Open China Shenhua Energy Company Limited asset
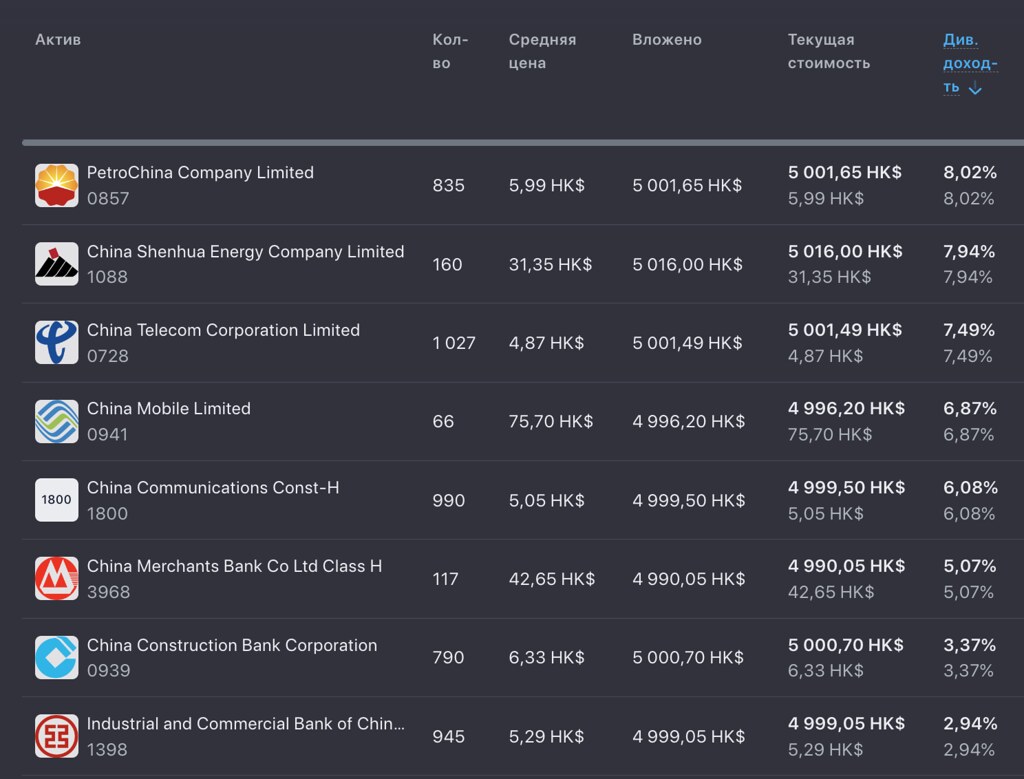Screen dimensions: 1024x779 [x=246, y=251]
